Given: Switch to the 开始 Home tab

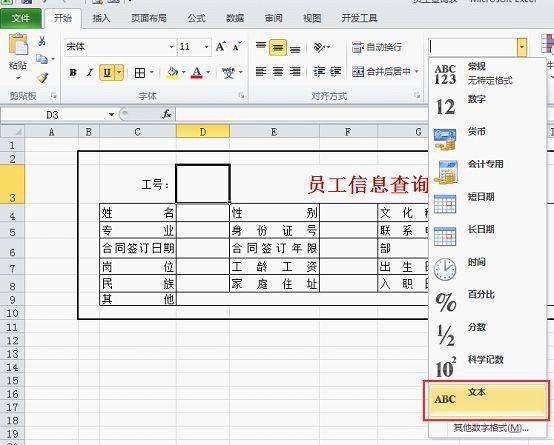Looking at the screenshot, I should [x=63, y=18].
